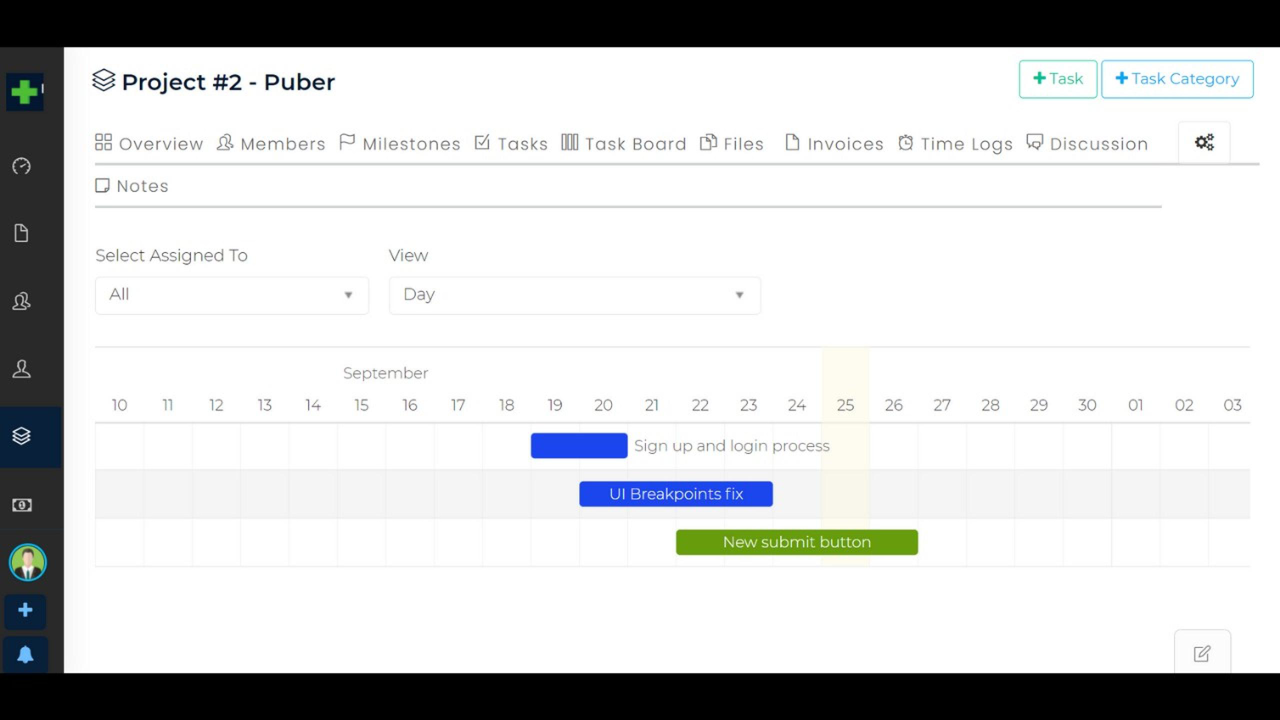Open notifications bell icon
The height and width of the screenshot is (720, 1280).
pos(25,655)
